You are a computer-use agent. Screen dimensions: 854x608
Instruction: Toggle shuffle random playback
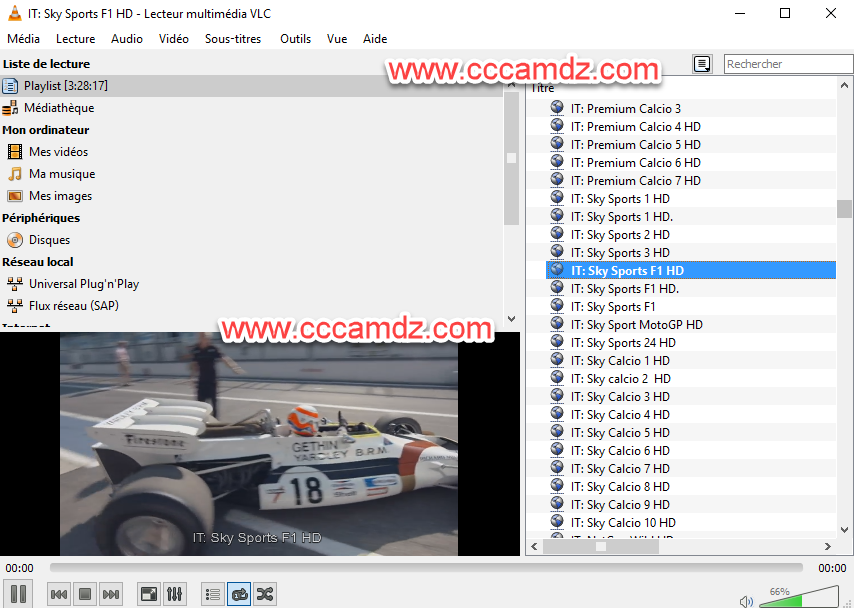tap(265, 594)
